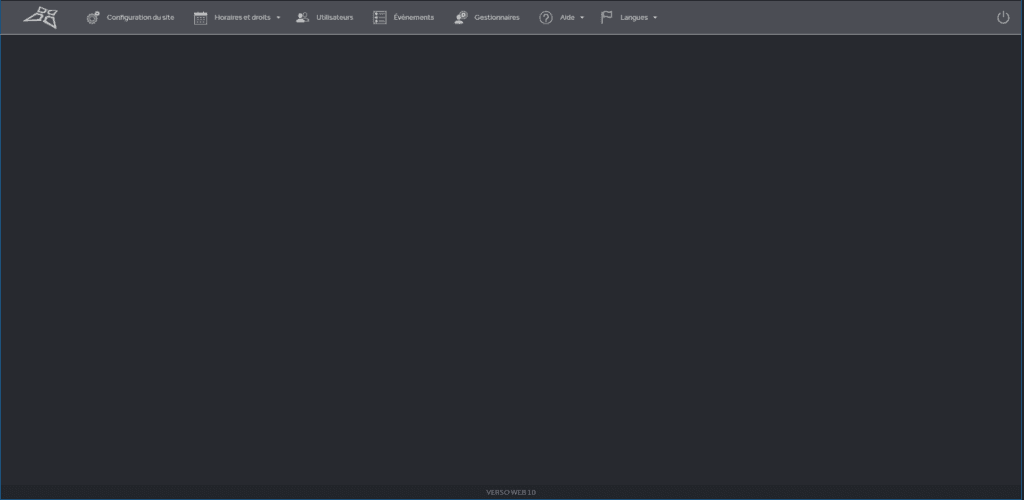Go to the Utilisateurs section label

(334, 18)
